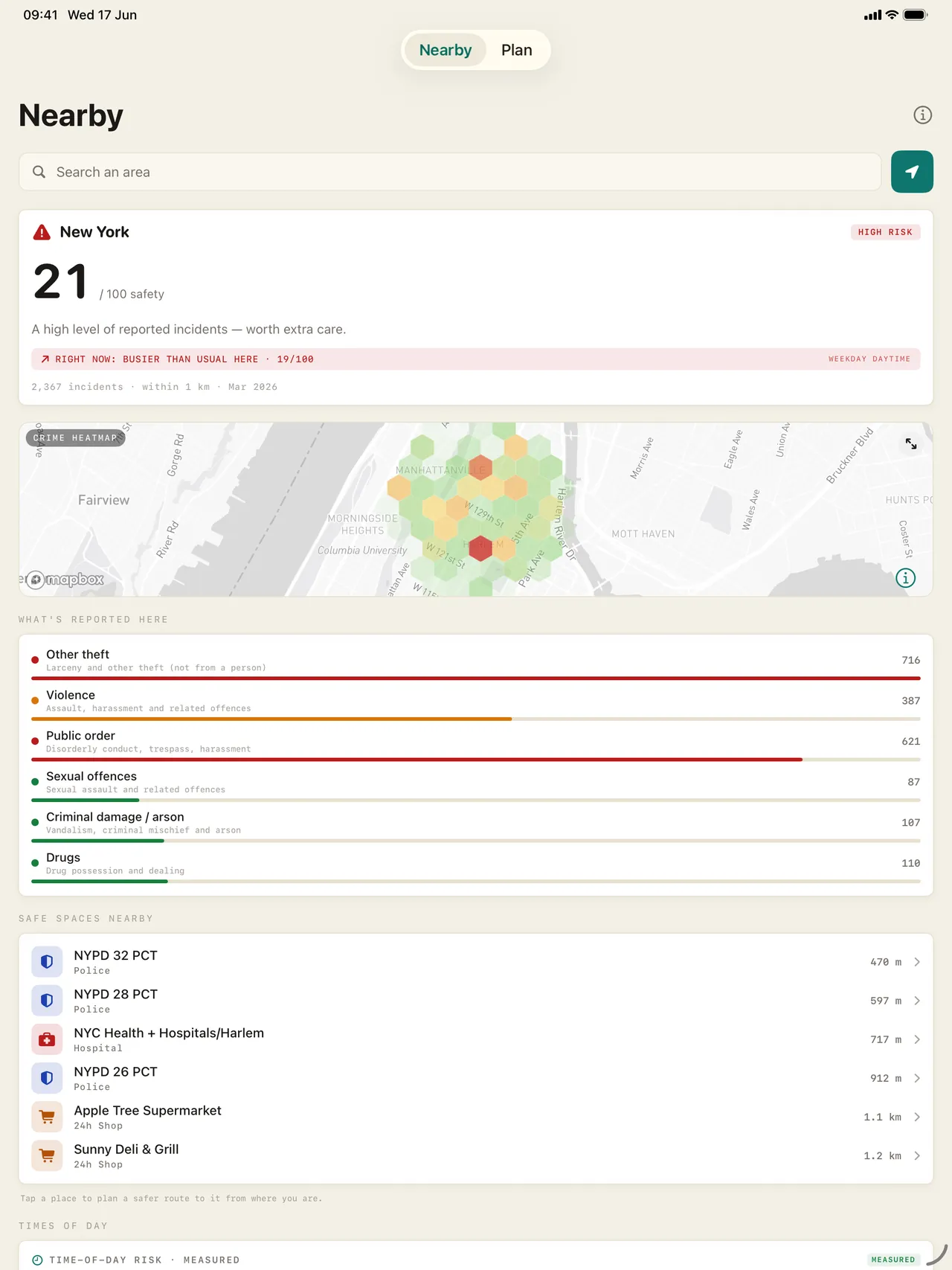
Task: Tap the 21 safety score
Action: (61, 282)
